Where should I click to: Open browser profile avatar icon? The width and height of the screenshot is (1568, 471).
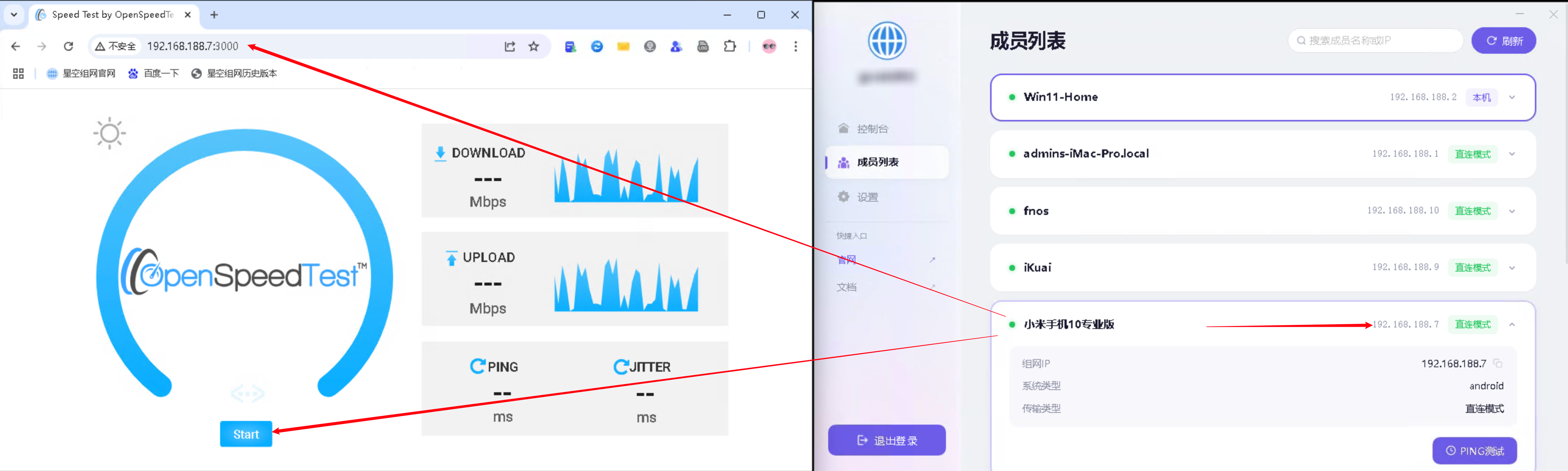point(769,46)
